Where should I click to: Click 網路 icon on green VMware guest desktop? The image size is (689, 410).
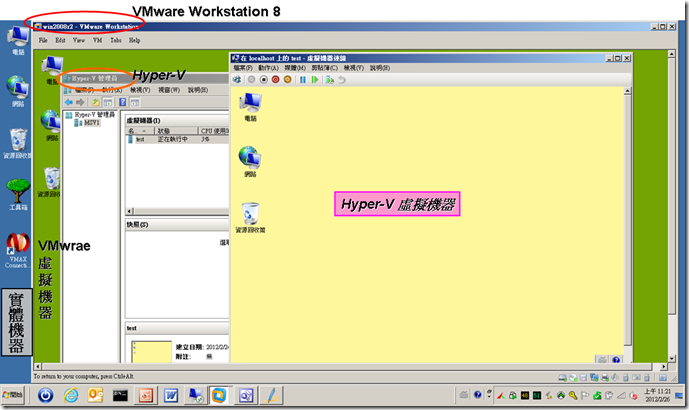51,125
